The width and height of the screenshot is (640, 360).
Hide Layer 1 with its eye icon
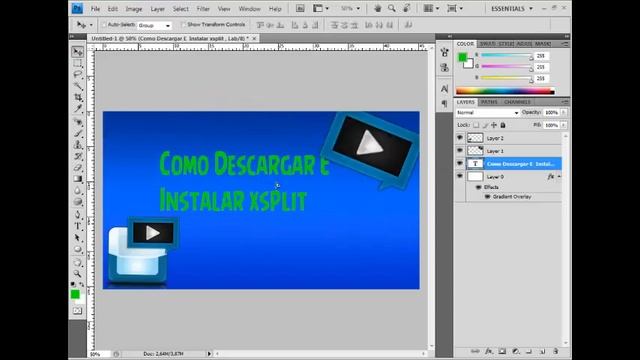pyautogui.click(x=460, y=151)
